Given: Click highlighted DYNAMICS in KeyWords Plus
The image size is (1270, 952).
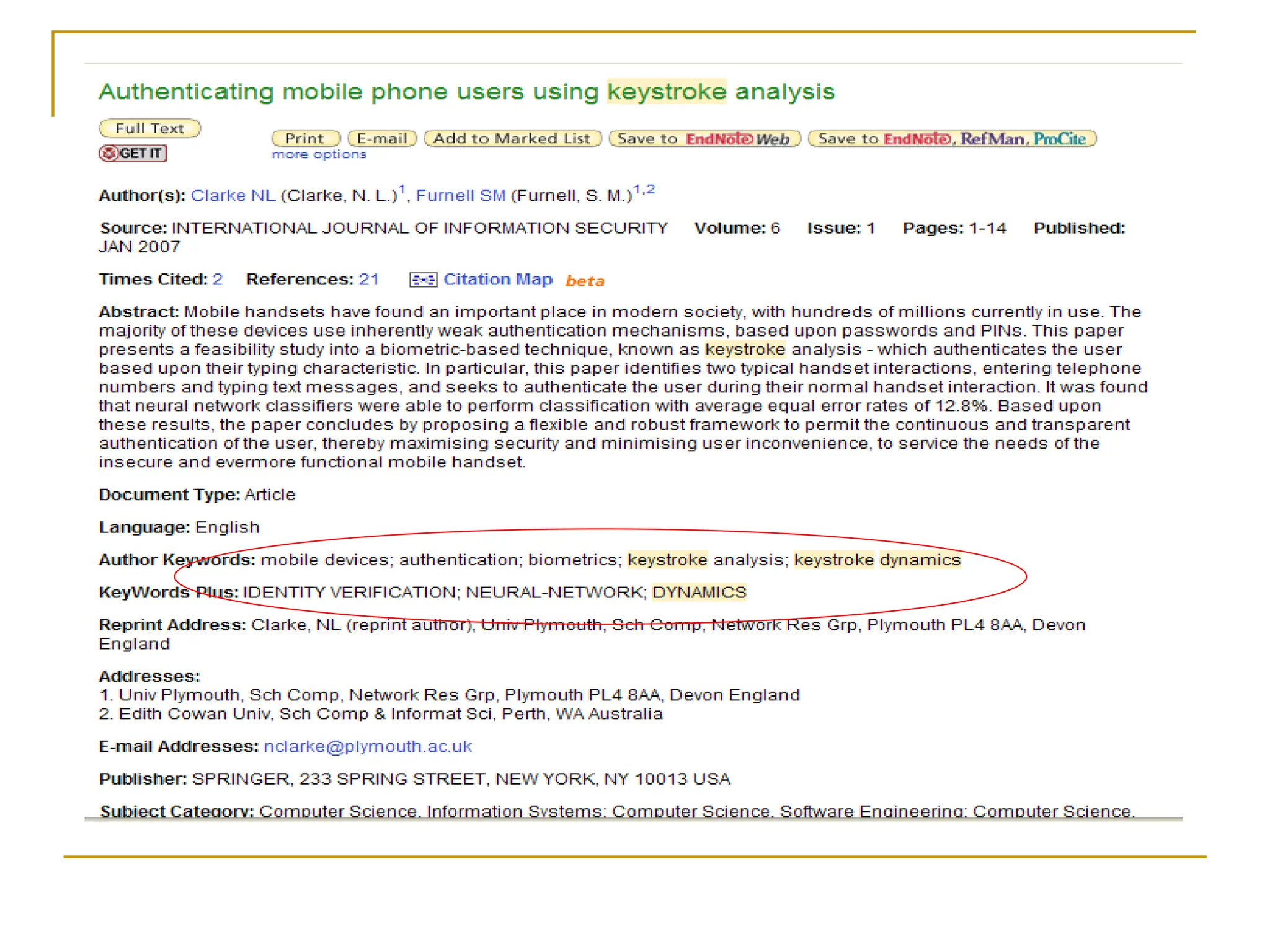Looking at the screenshot, I should coord(699,593).
